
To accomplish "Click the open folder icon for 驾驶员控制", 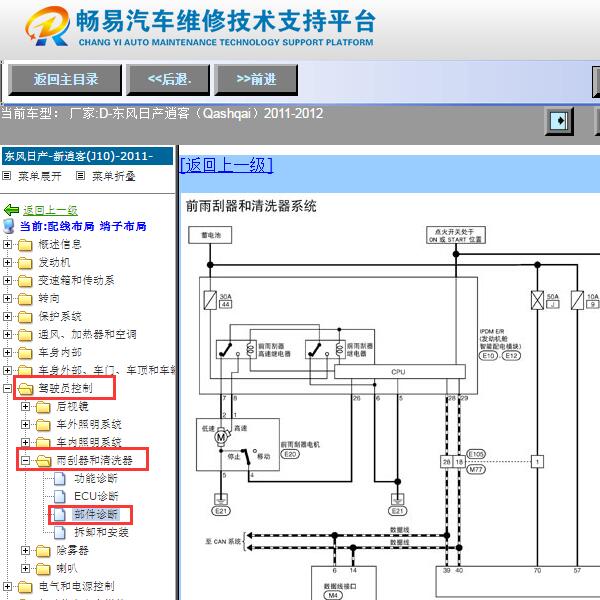I will (x=26, y=389).
